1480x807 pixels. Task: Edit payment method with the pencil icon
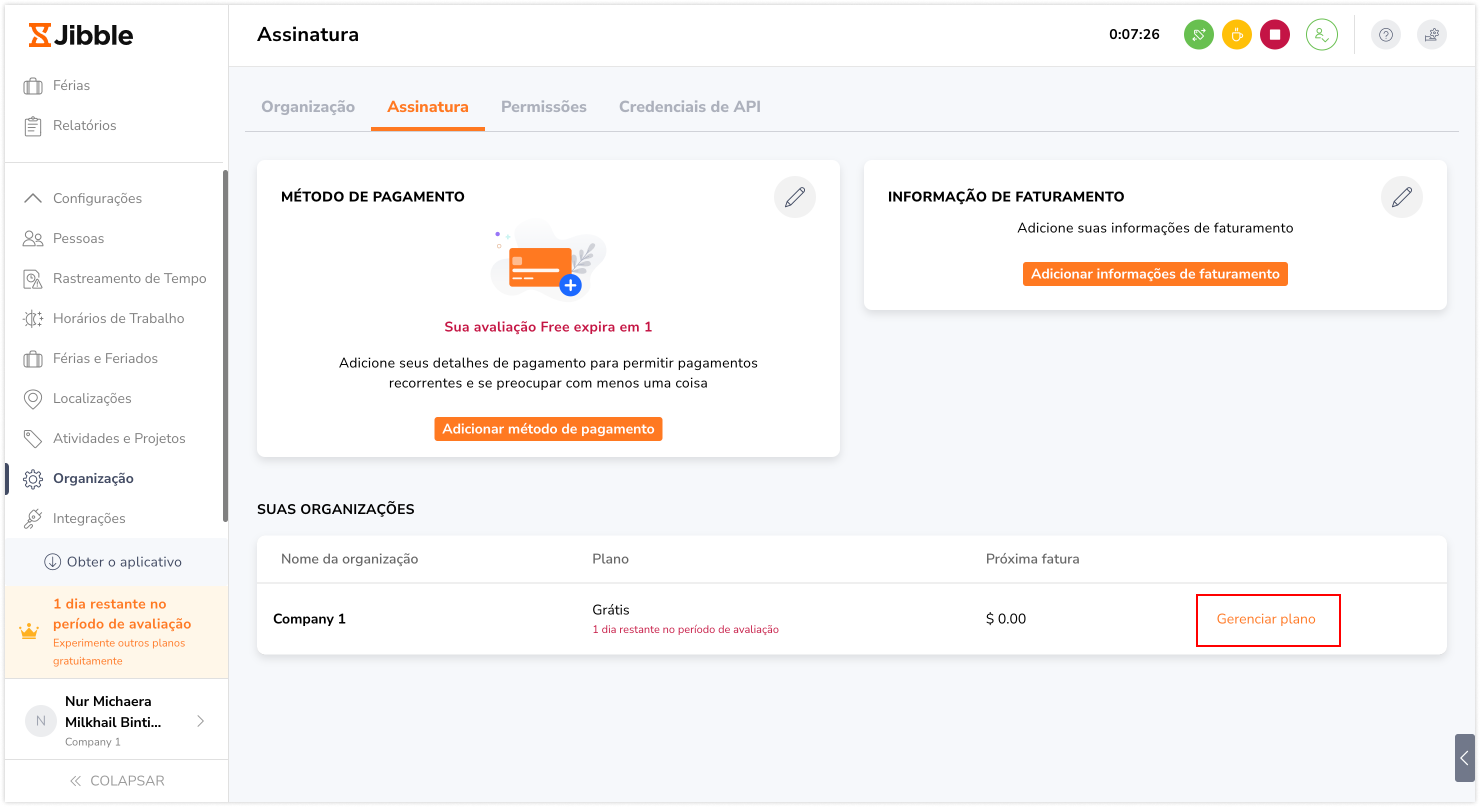(795, 197)
